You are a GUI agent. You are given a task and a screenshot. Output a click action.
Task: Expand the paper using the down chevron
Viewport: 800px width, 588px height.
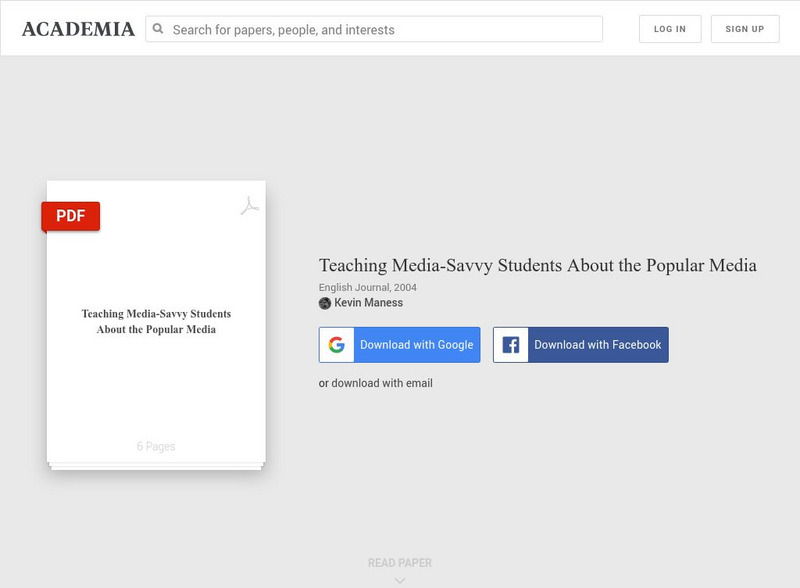400,580
